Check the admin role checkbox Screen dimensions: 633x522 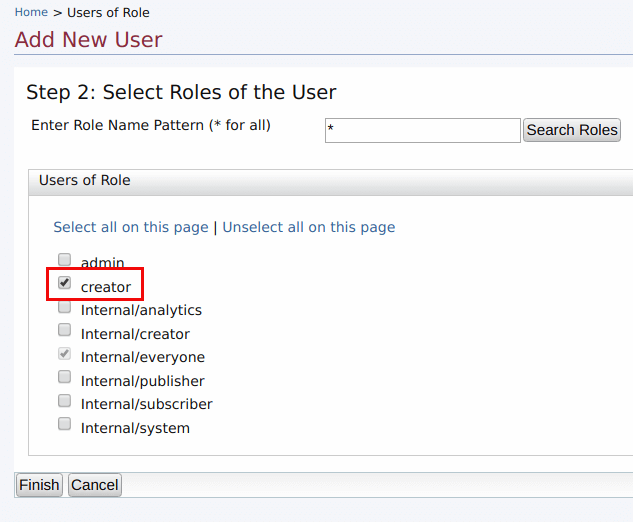(65, 260)
